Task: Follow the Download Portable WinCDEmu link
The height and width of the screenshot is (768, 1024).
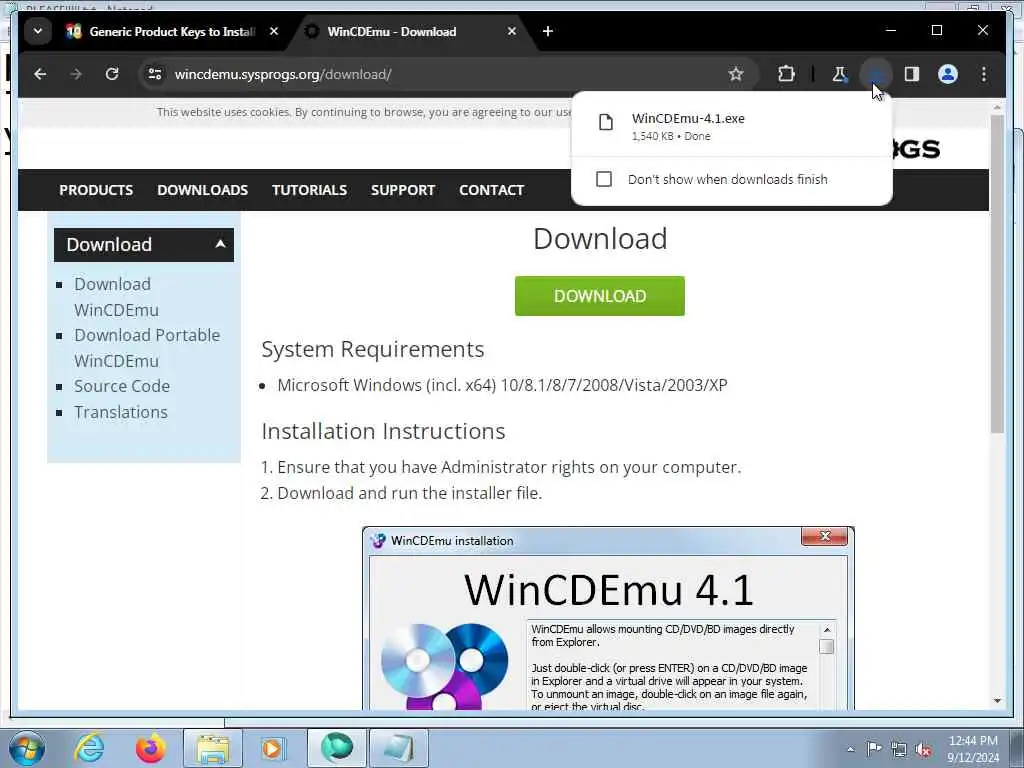Action: 147,348
